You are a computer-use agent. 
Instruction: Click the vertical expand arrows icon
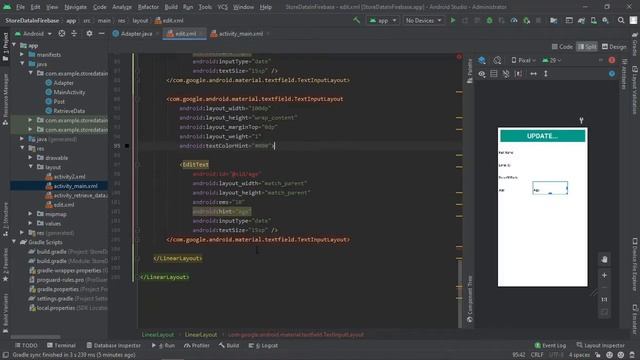[x=546, y=74]
